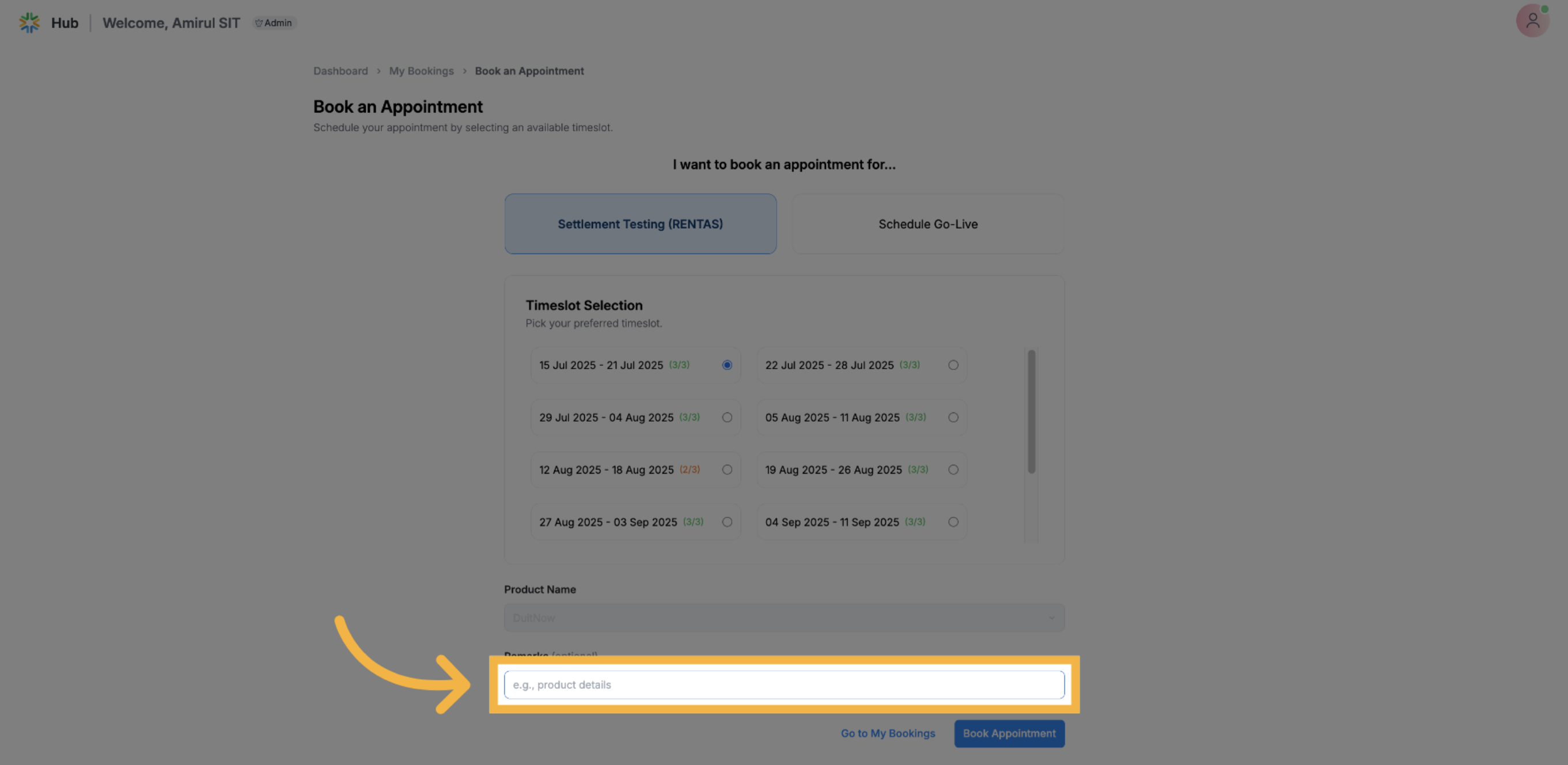Pick 04 Sep 2025 - 11 Sep 2025 timeslot
1568x765 pixels.
tap(953, 522)
